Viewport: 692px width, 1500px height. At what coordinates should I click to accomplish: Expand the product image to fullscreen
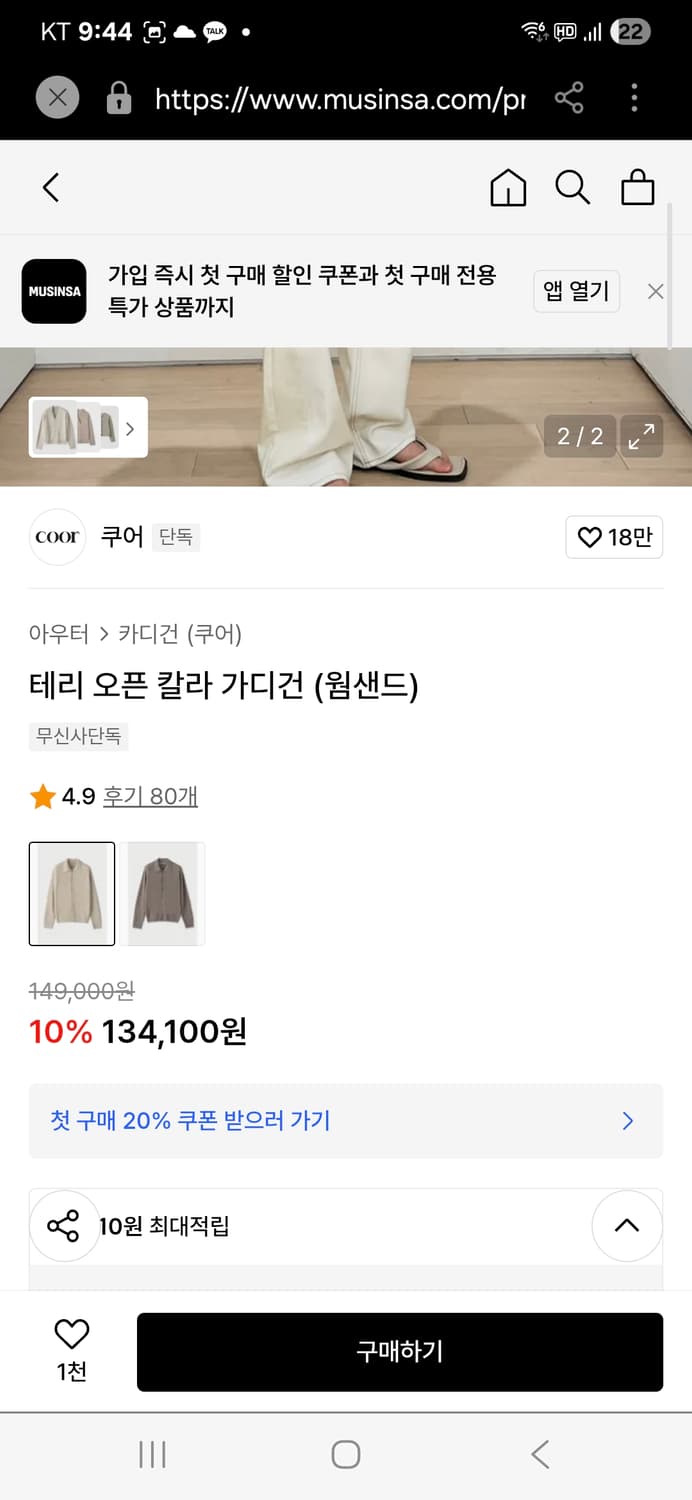pos(642,436)
